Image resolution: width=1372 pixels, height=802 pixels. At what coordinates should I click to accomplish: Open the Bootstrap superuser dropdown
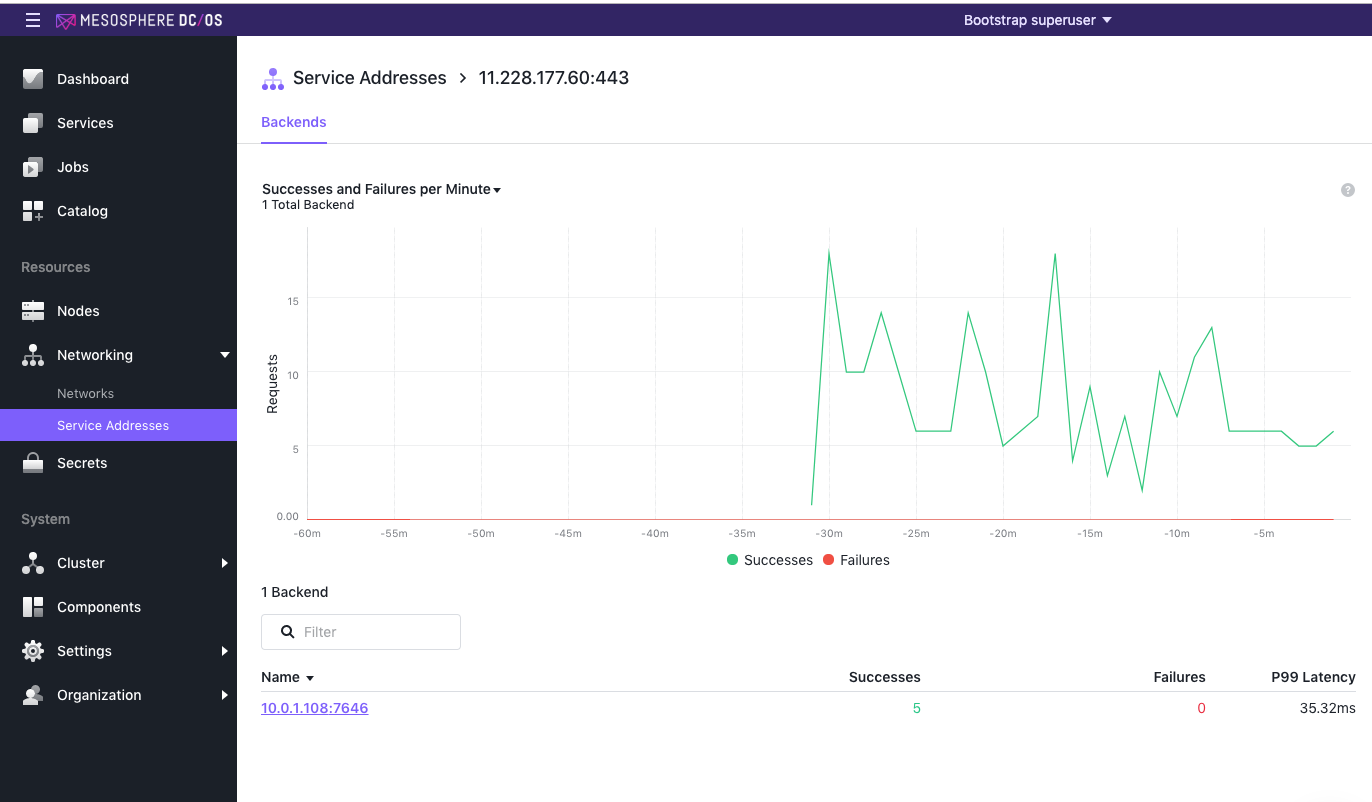tap(1037, 20)
